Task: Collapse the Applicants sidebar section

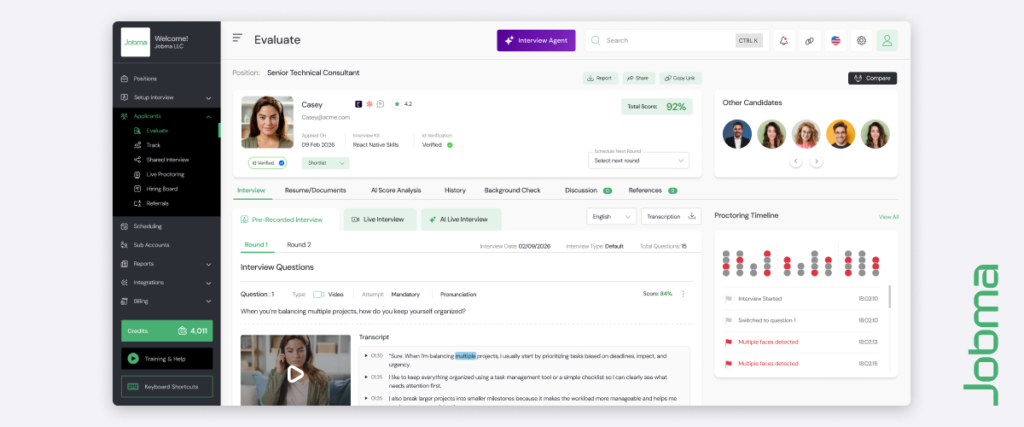Action: click(x=208, y=117)
